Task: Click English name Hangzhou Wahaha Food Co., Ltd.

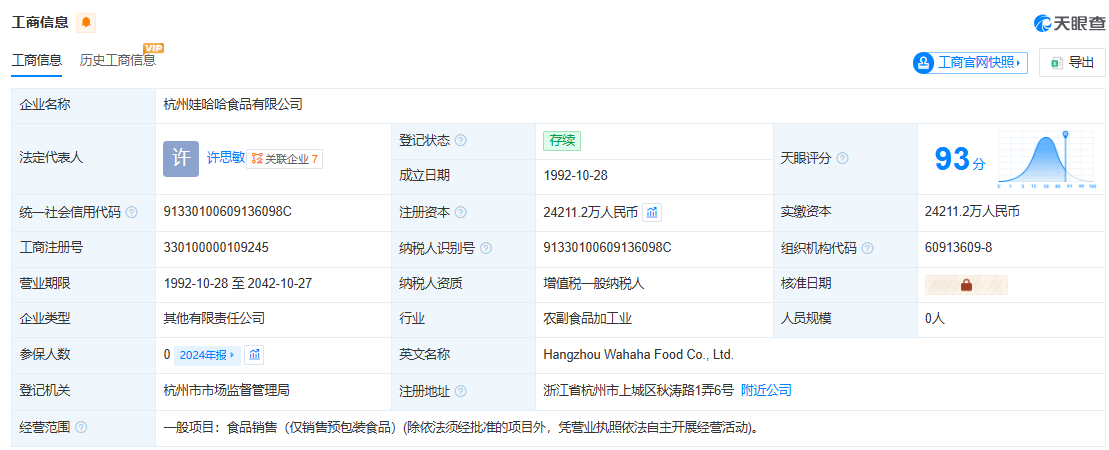Action: coord(639,354)
